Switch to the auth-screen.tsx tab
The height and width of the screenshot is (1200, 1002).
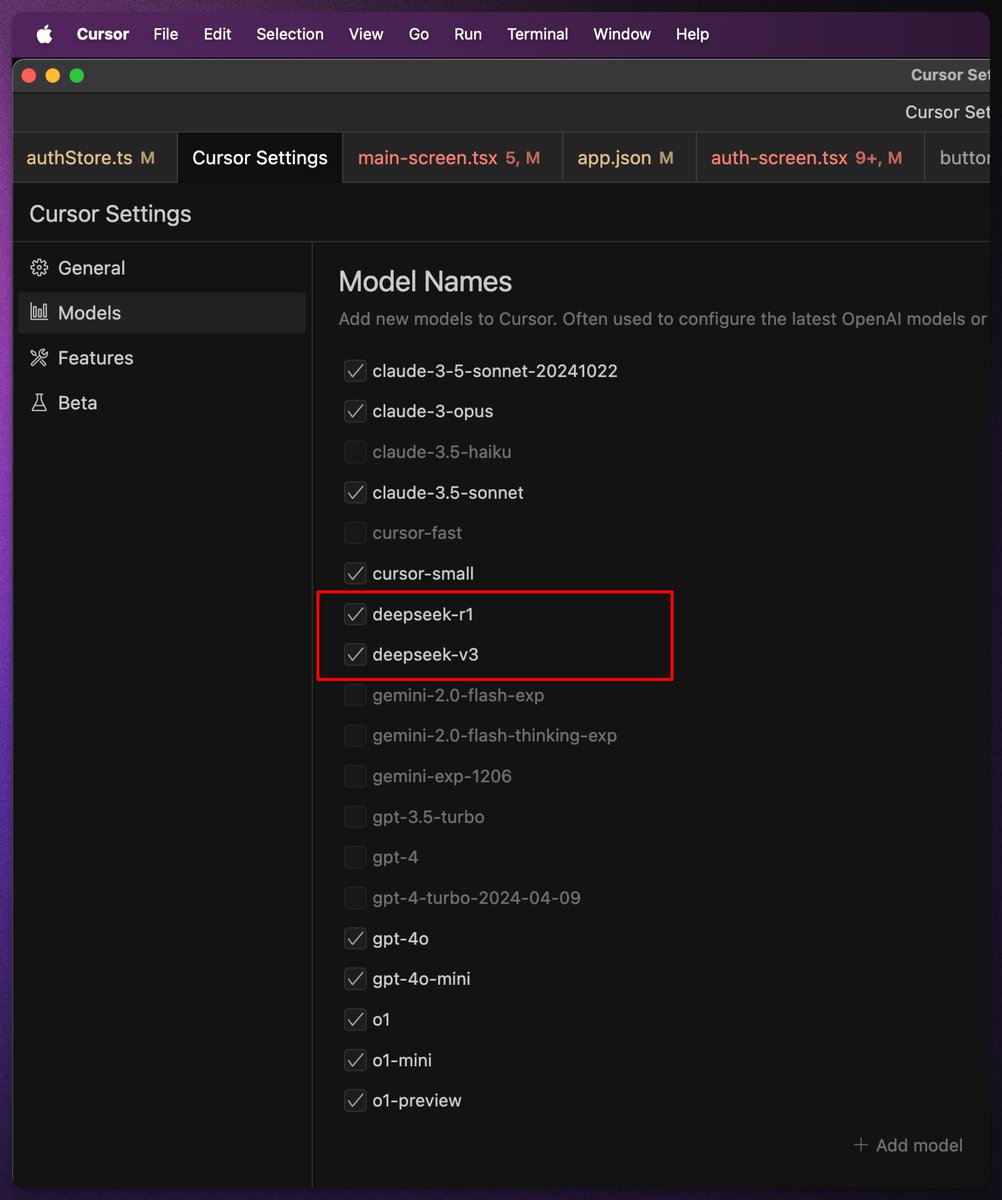click(810, 158)
